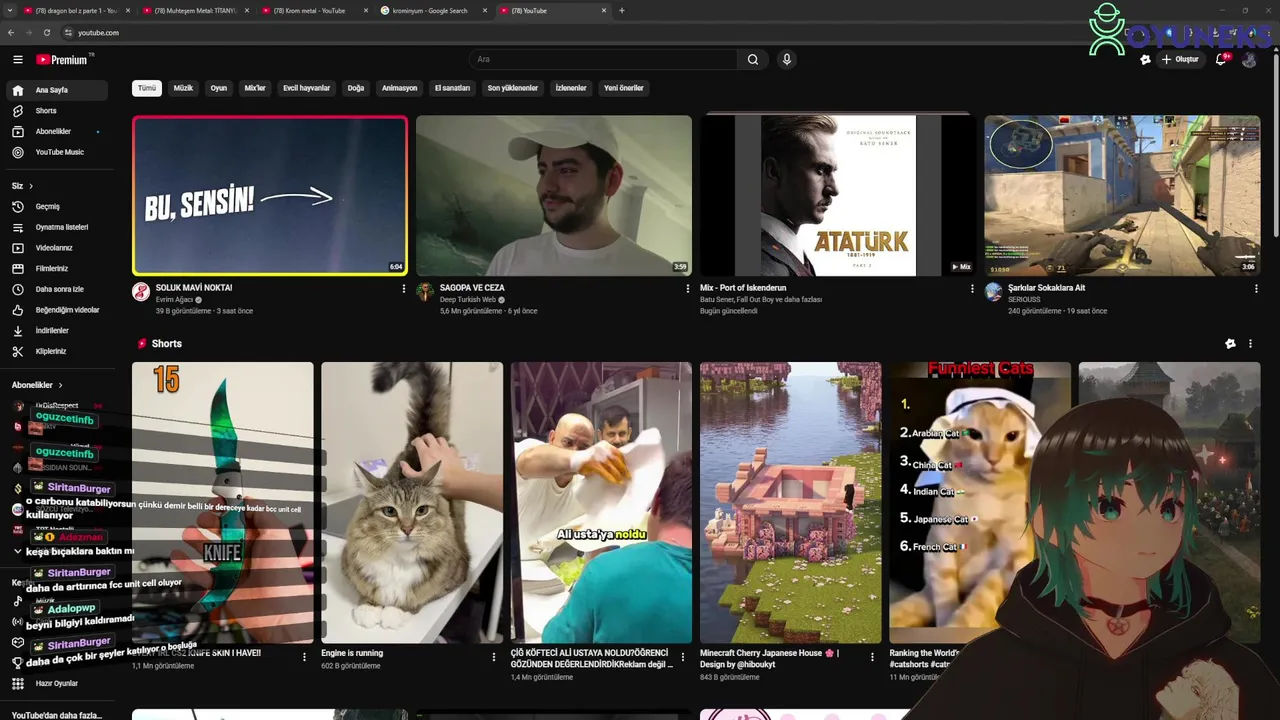Open options menu for SAGOPA VE CEZA
The height and width of the screenshot is (720, 1280).
click(x=688, y=288)
